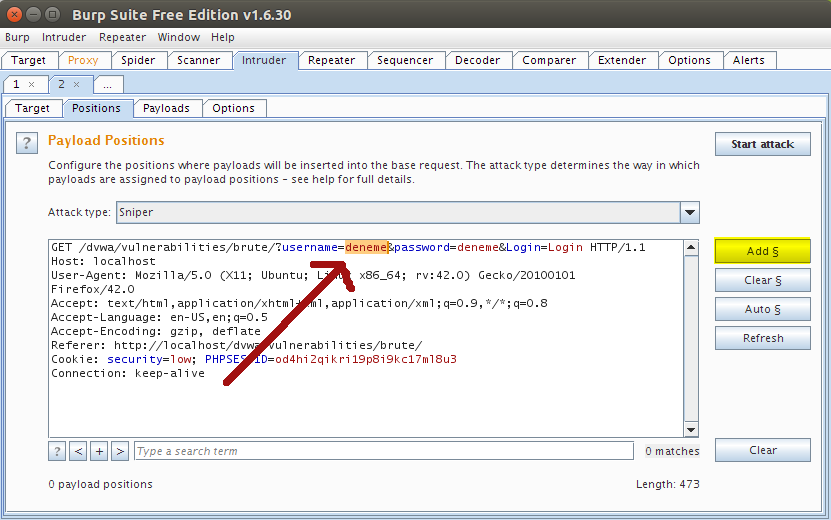Close Intruder attack tab 2

77,84
